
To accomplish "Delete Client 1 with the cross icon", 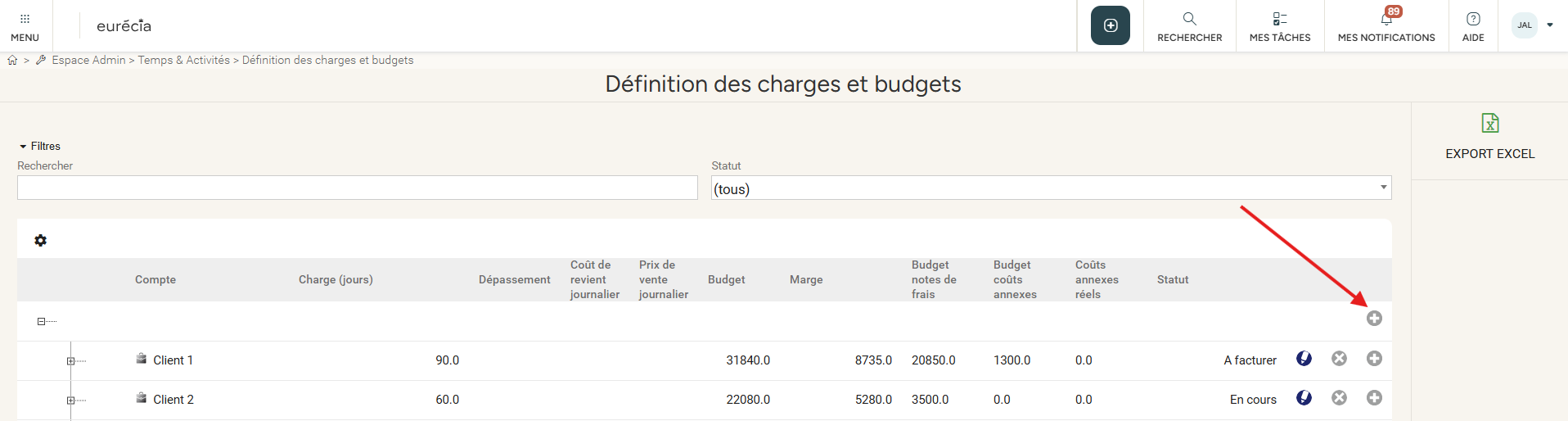I will 1339,359.
